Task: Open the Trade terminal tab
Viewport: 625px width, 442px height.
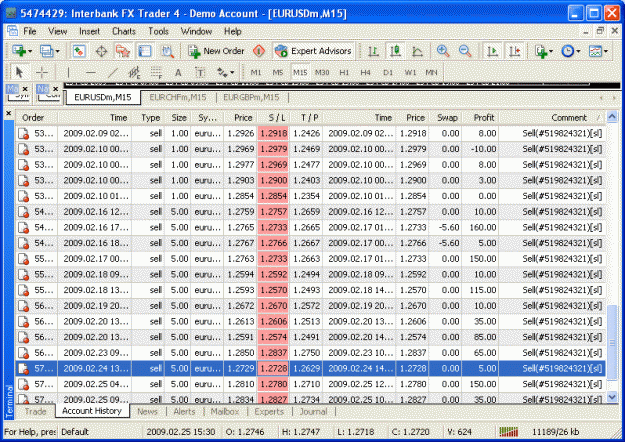Action: (35, 411)
